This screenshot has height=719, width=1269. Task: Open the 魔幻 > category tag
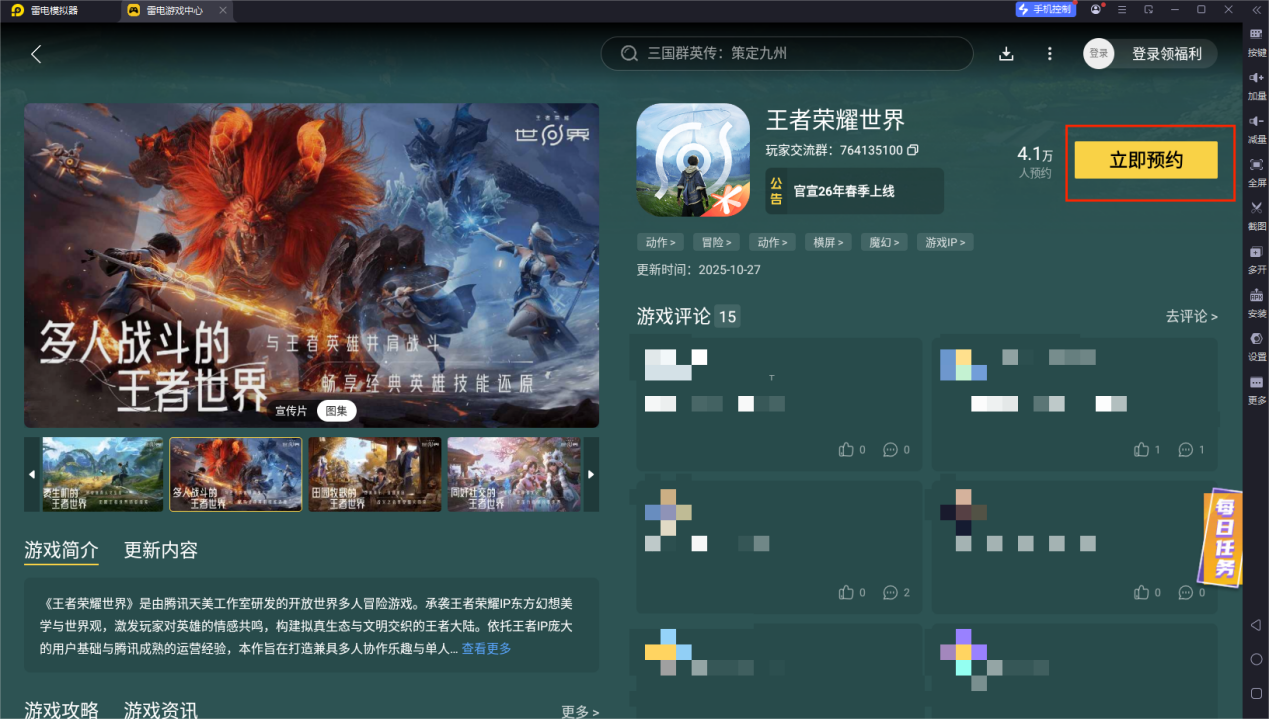coord(884,242)
